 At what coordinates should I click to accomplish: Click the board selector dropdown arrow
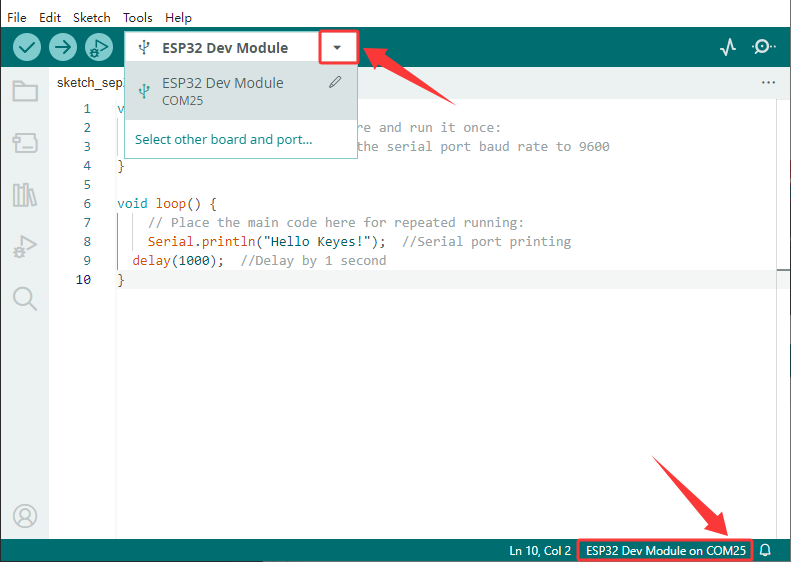(337, 47)
